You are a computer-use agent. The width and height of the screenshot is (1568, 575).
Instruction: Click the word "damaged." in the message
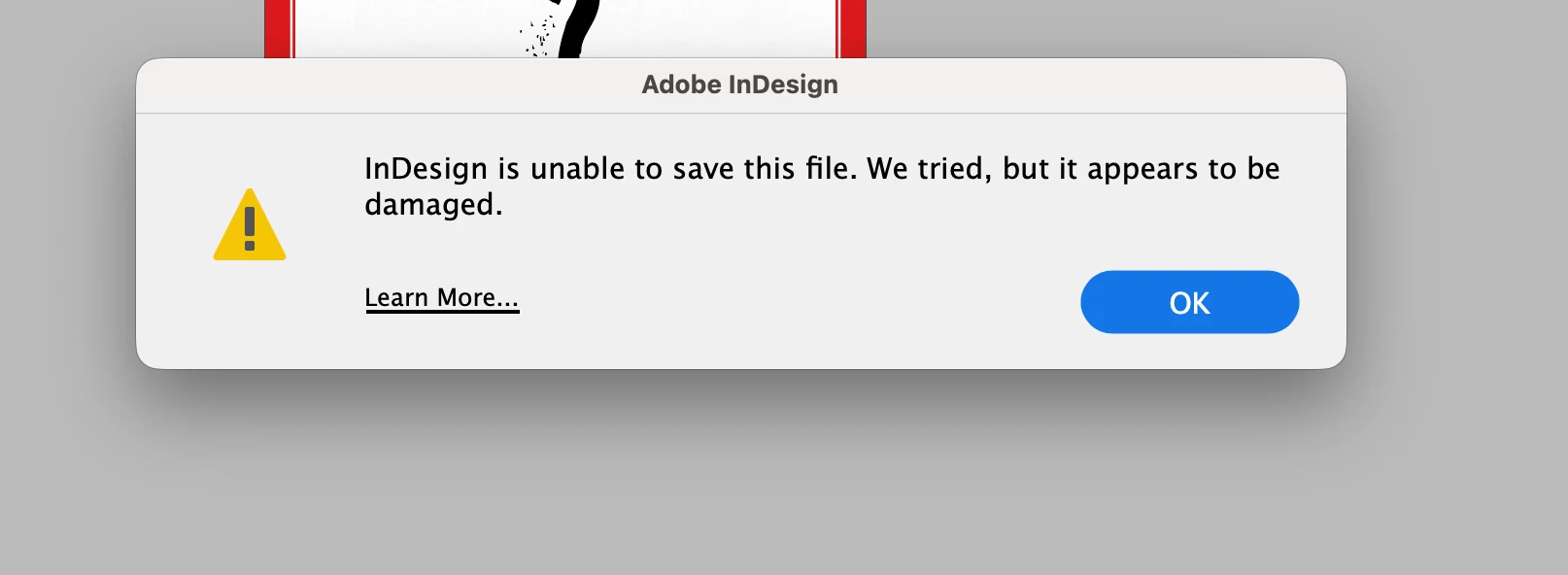[433, 205]
